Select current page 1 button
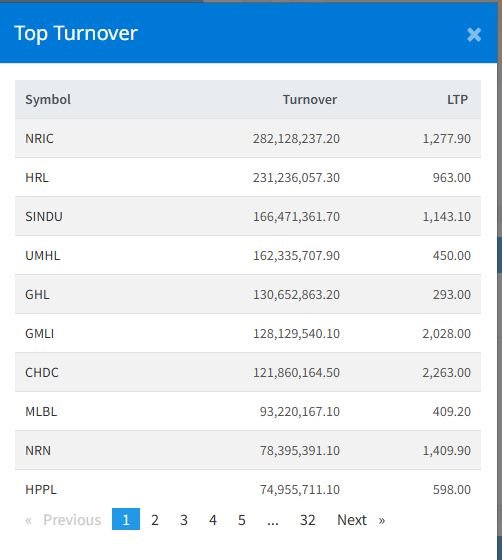Image resolution: width=502 pixels, height=560 pixels. coord(126,519)
